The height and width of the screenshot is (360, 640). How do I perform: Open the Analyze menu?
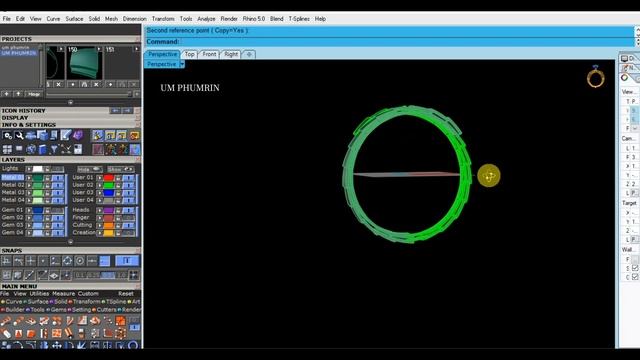(206, 19)
